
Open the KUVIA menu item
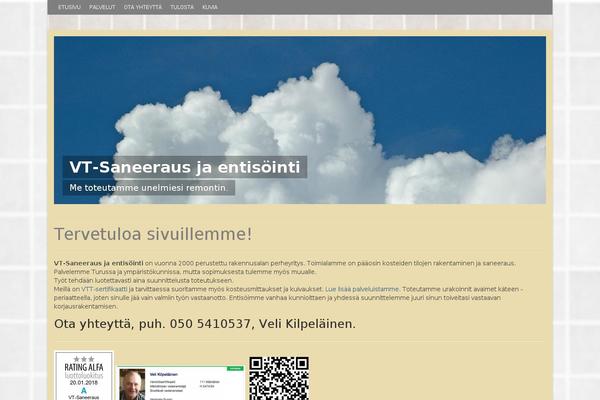point(210,7)
